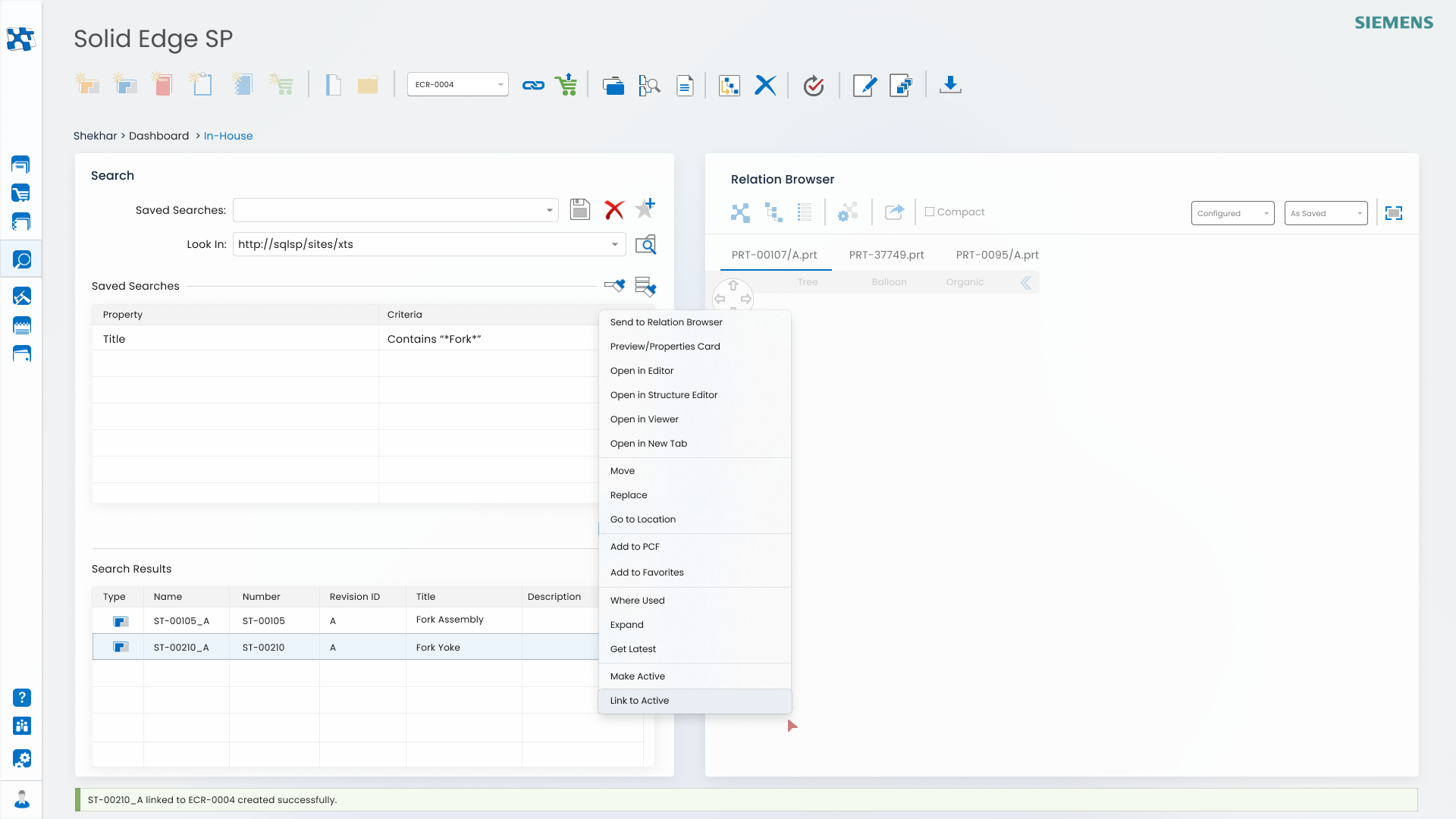This screenshot has width=1456, height=819.
Task: Collapse the layout options with chevron
Action: (x=1025, y=283)
